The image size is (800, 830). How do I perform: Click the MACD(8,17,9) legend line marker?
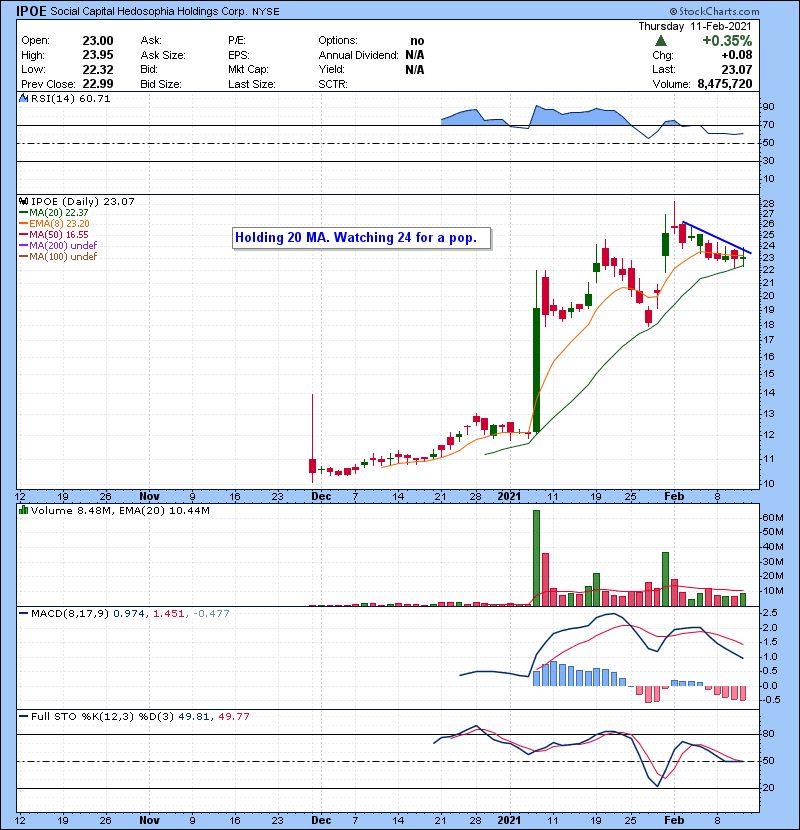point(23,614)
